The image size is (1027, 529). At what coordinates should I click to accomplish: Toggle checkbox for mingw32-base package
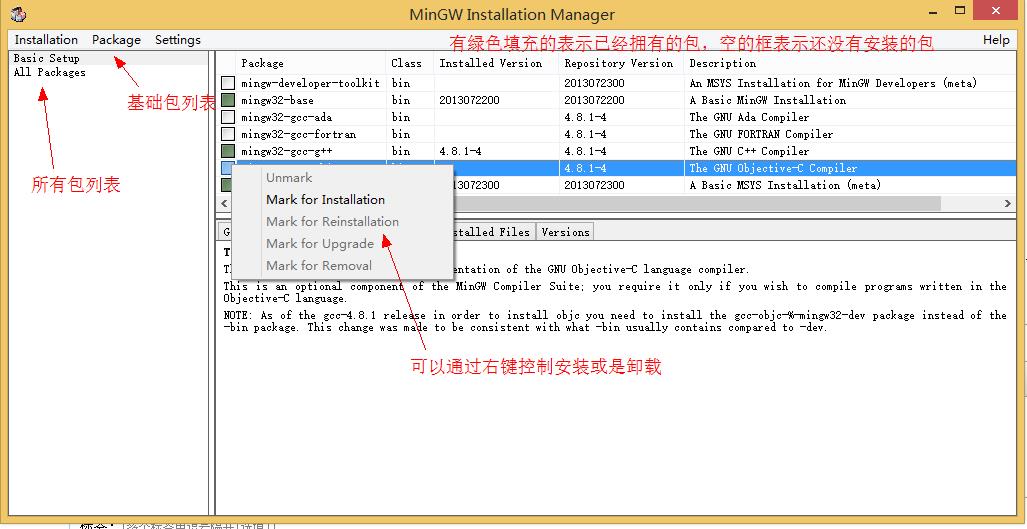coord(227,100)
